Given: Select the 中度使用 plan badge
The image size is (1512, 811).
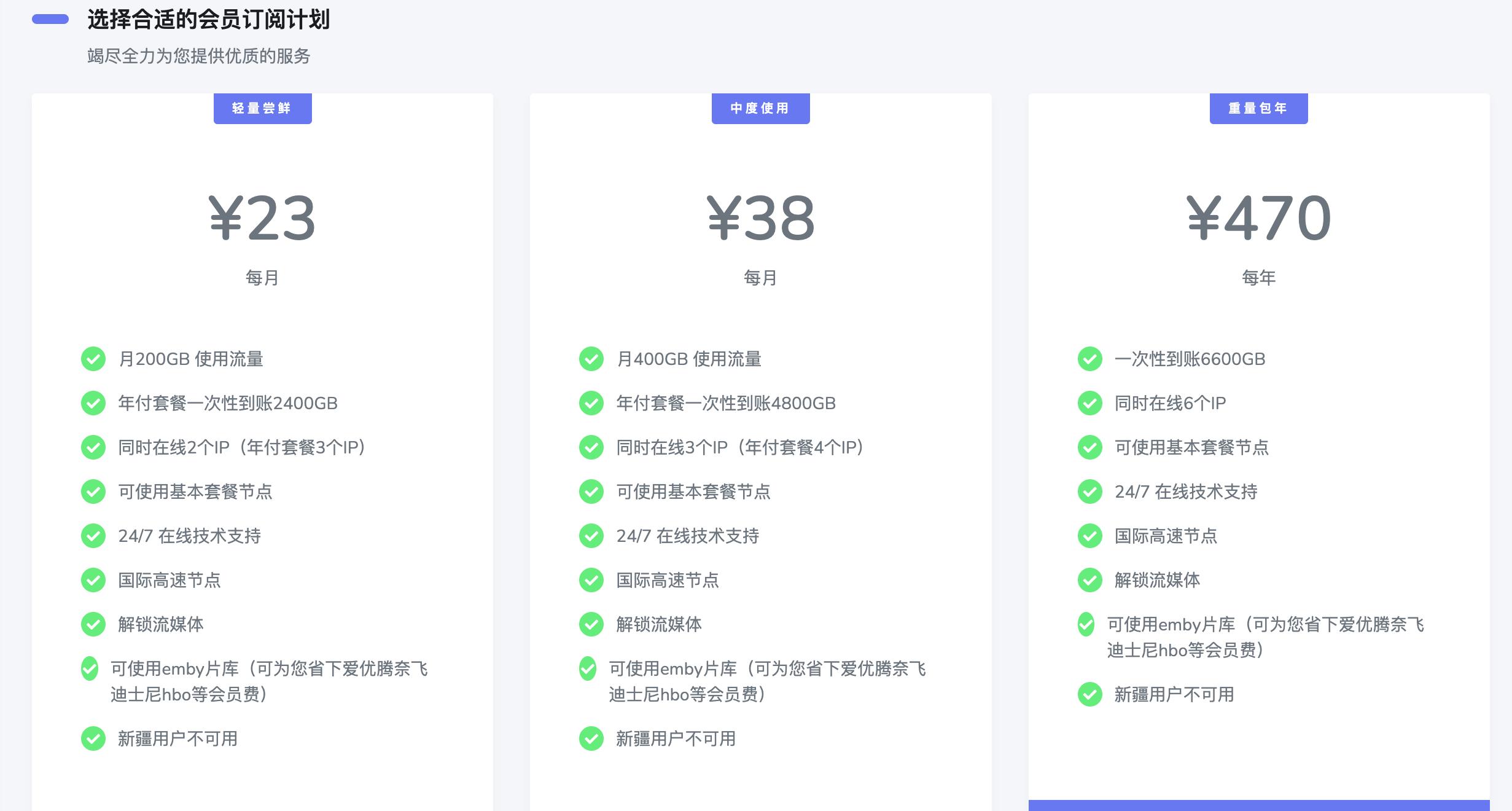Looking at the screenshot, I should (x=761, y=109).
